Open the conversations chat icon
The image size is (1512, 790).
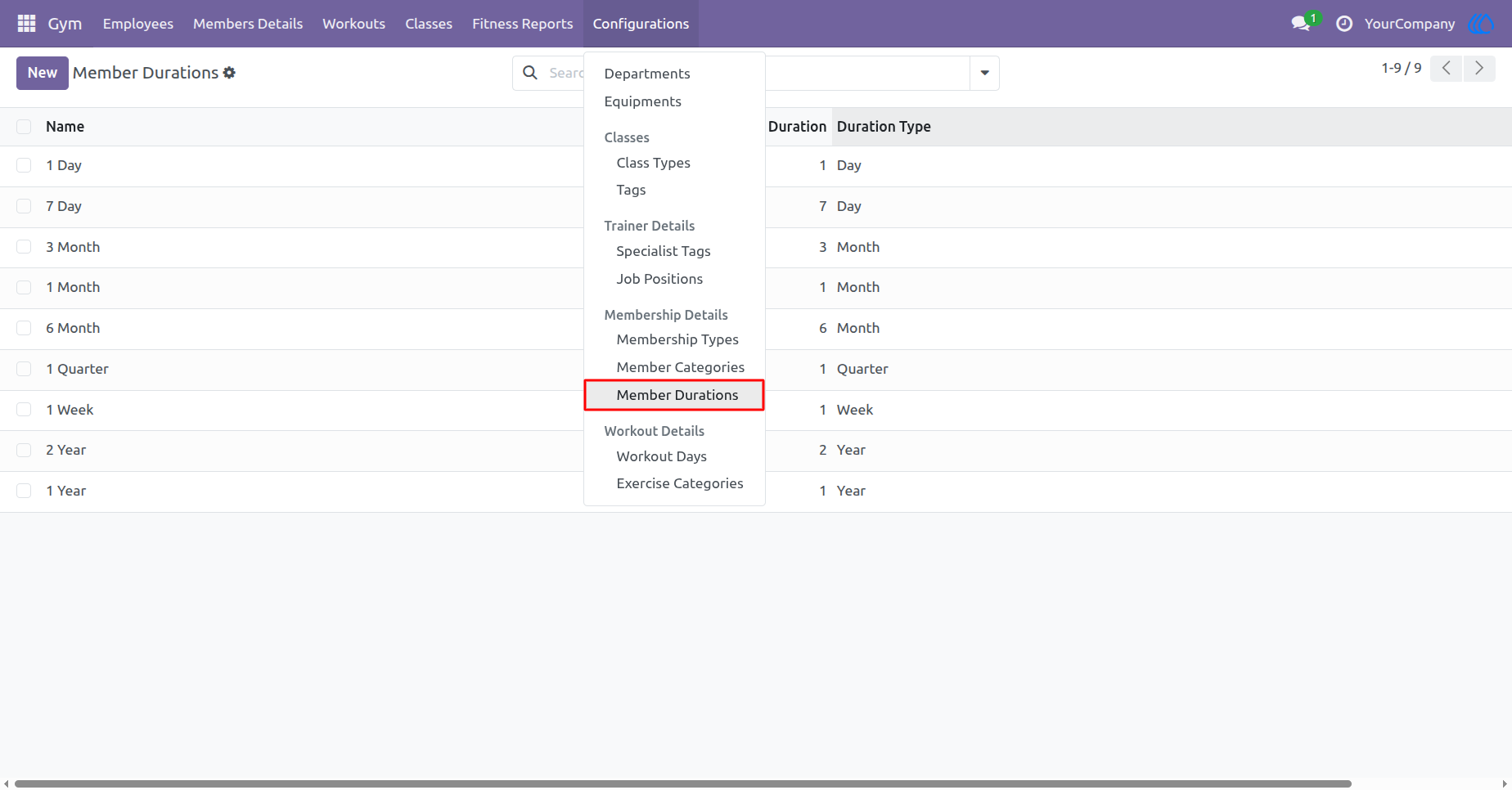[x=1301, y=24]
